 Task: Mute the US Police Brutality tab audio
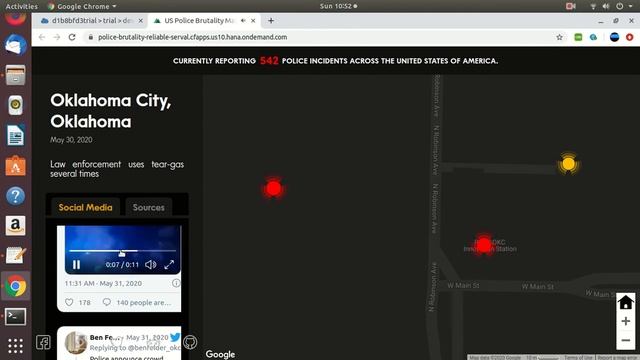pyautogui.click(x=243, y=20)
